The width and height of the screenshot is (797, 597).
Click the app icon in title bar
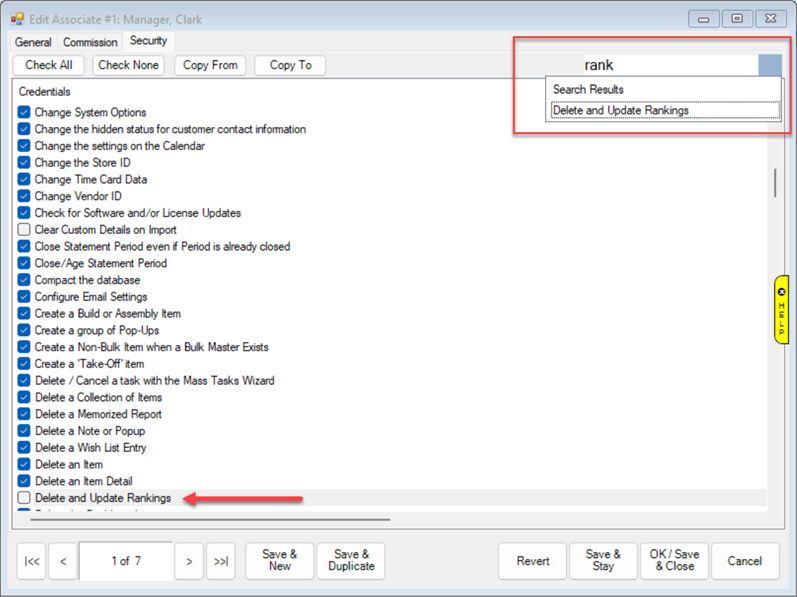pos(17,18)
